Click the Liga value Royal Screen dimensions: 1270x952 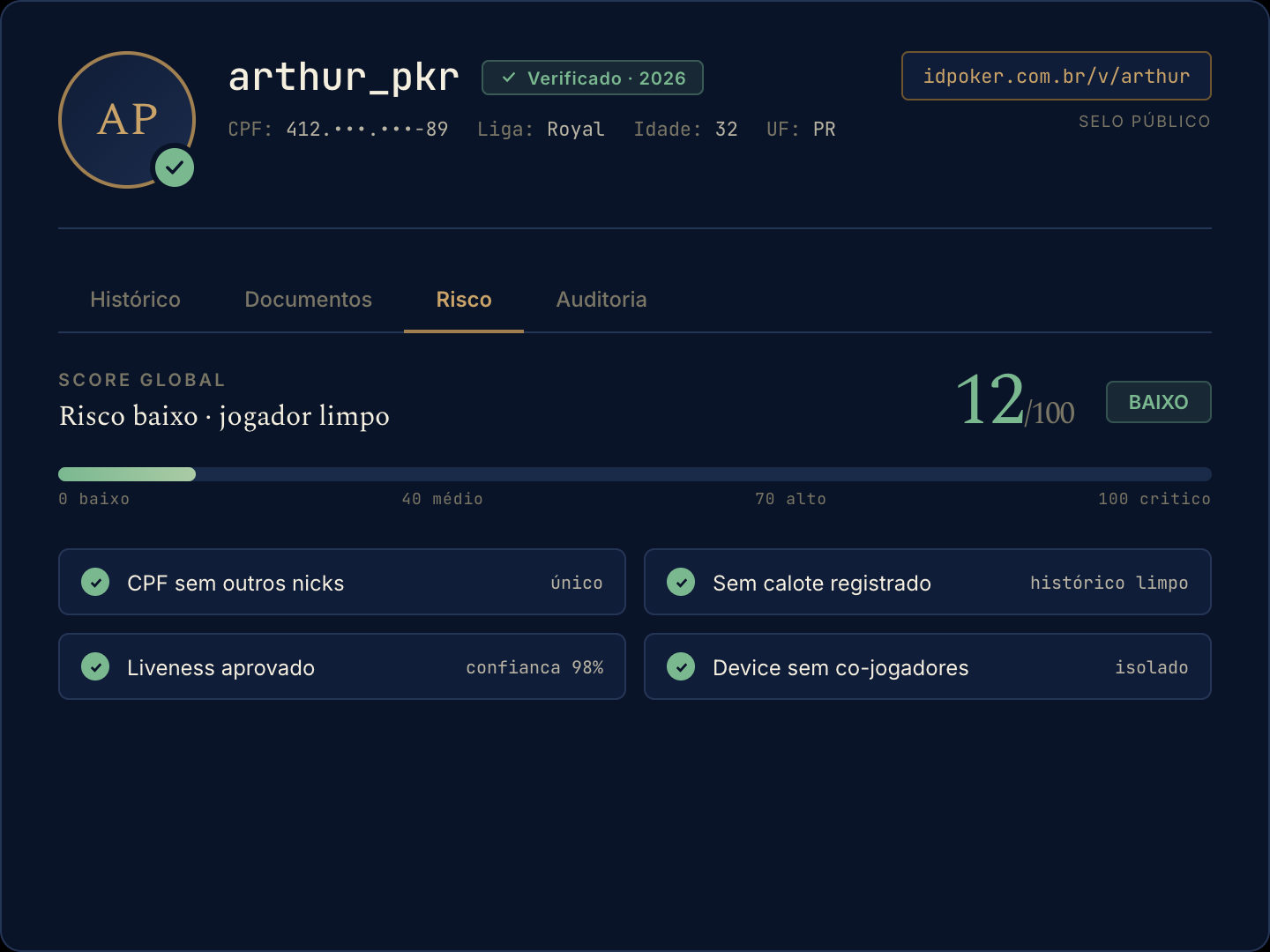(x=576, y=130)
